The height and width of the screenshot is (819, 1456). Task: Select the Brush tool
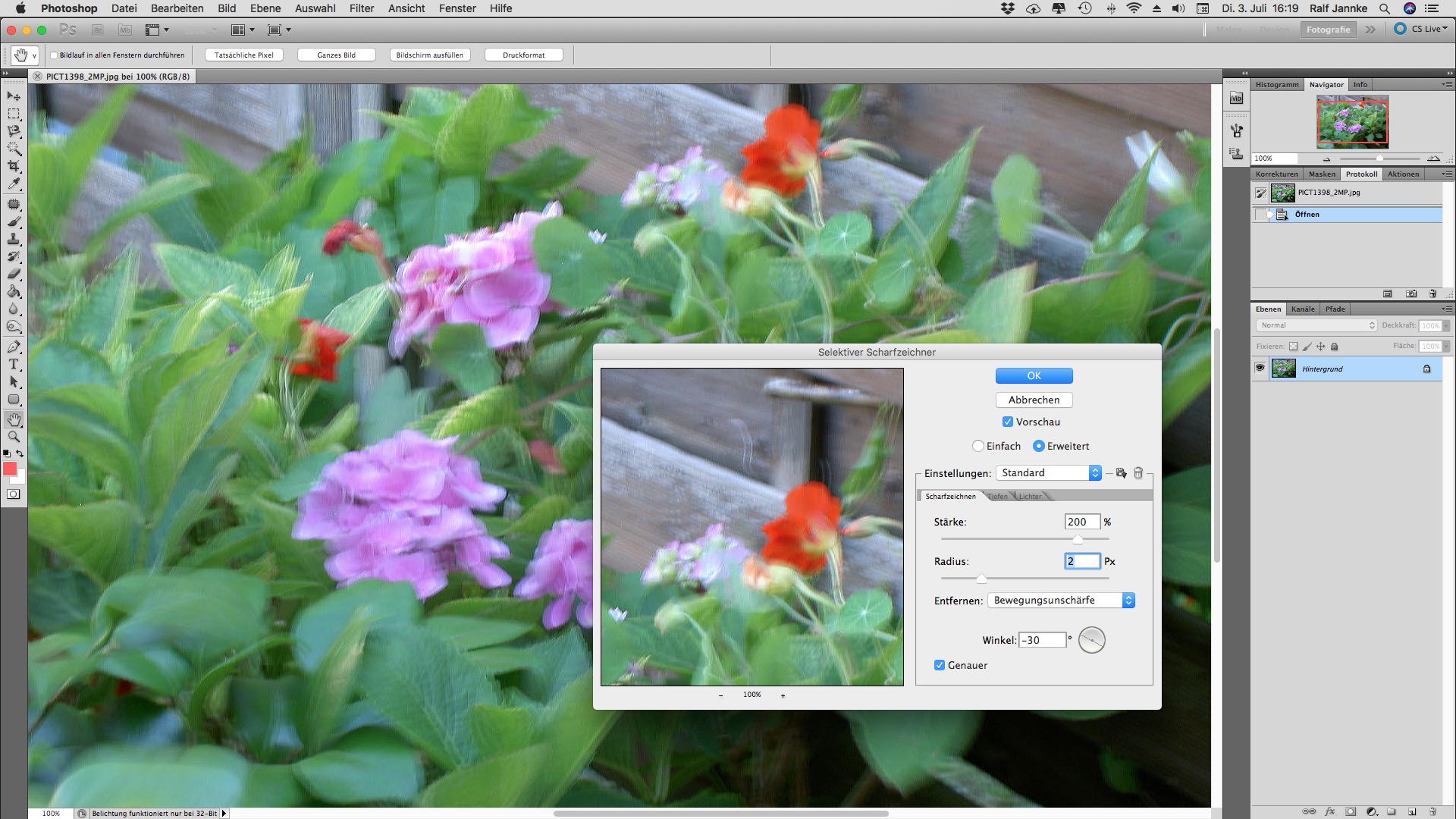(x=14, y=222)
